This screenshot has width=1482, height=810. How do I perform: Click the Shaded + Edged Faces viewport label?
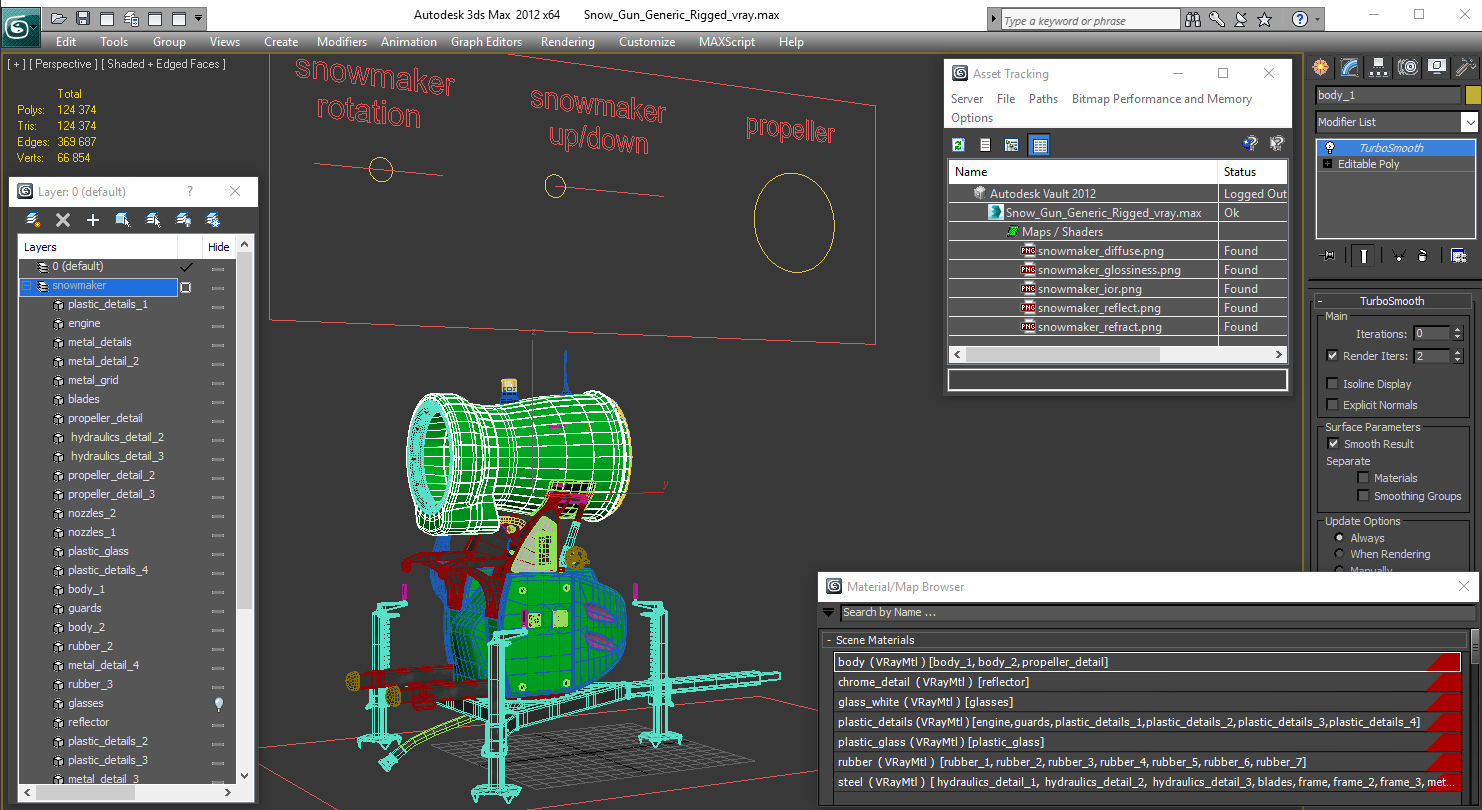(x=166, y=64)
